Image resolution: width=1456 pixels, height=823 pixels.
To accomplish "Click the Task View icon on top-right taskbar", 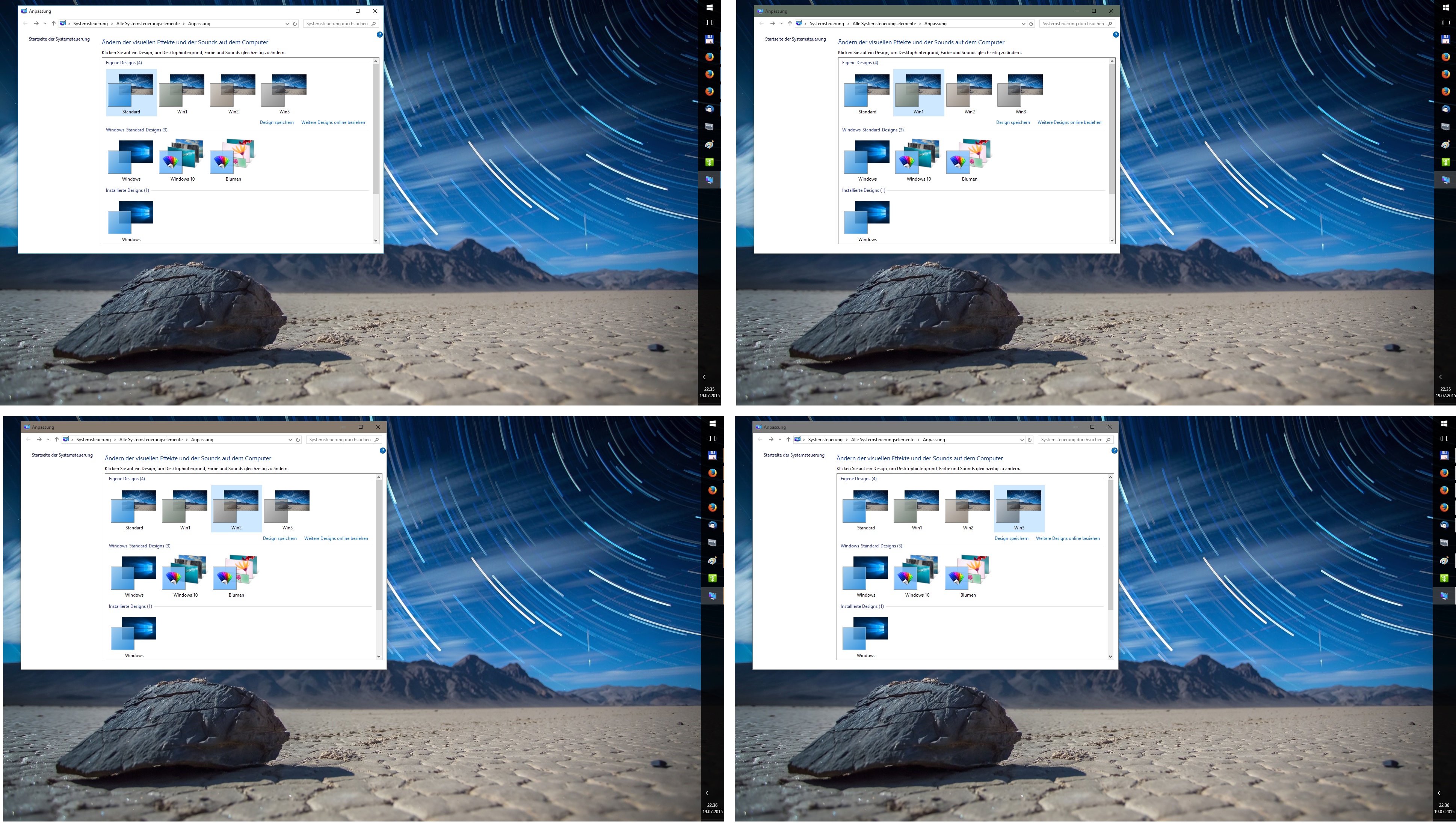I will tap(1445, 23).
